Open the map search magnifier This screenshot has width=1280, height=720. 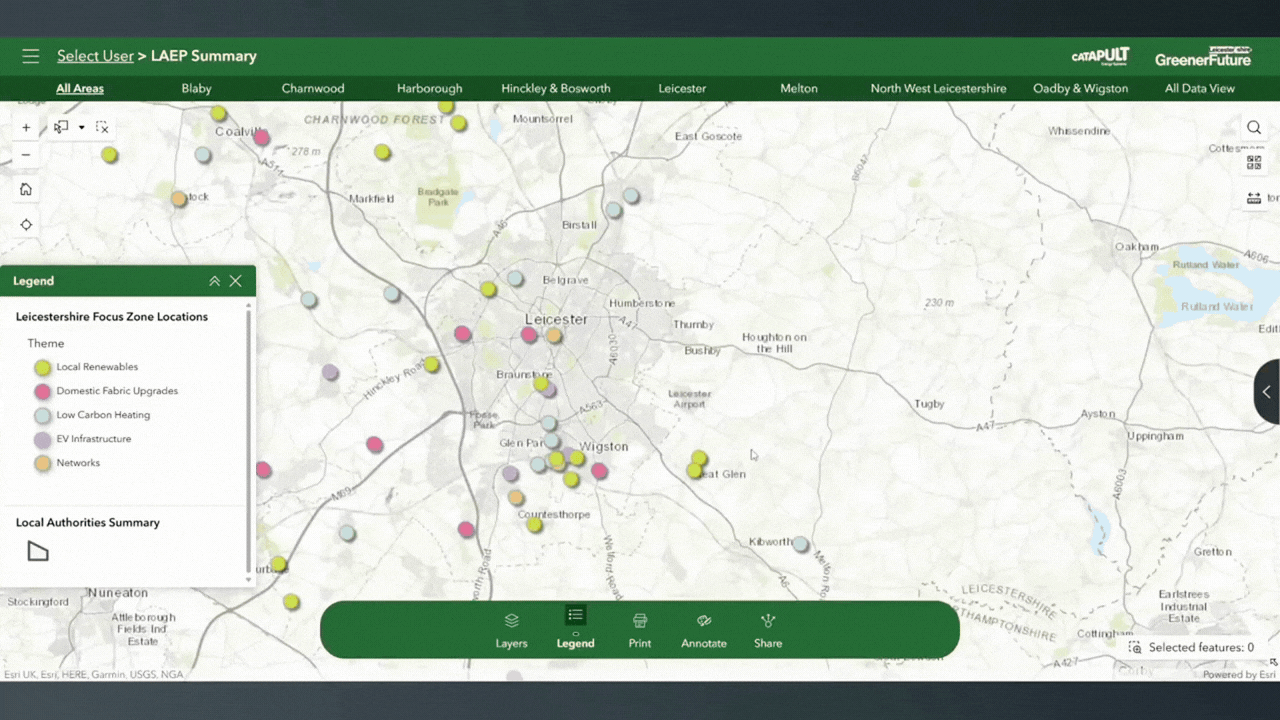click(x=1253, y=127)
